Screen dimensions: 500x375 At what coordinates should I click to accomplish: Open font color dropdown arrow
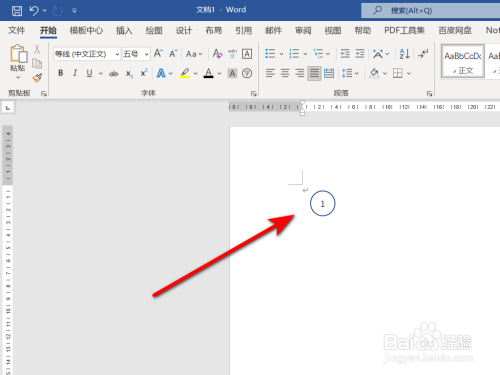click(x=219, y=73)
